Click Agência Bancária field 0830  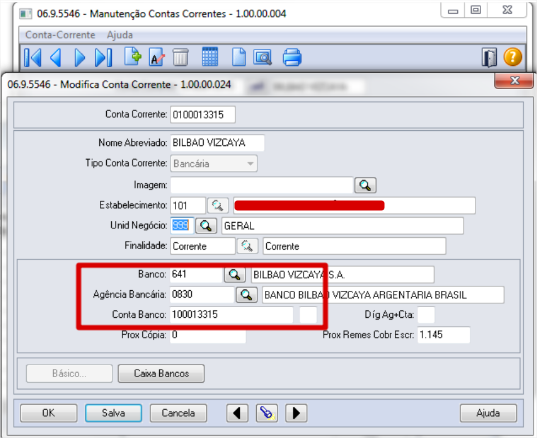point(202,295)
